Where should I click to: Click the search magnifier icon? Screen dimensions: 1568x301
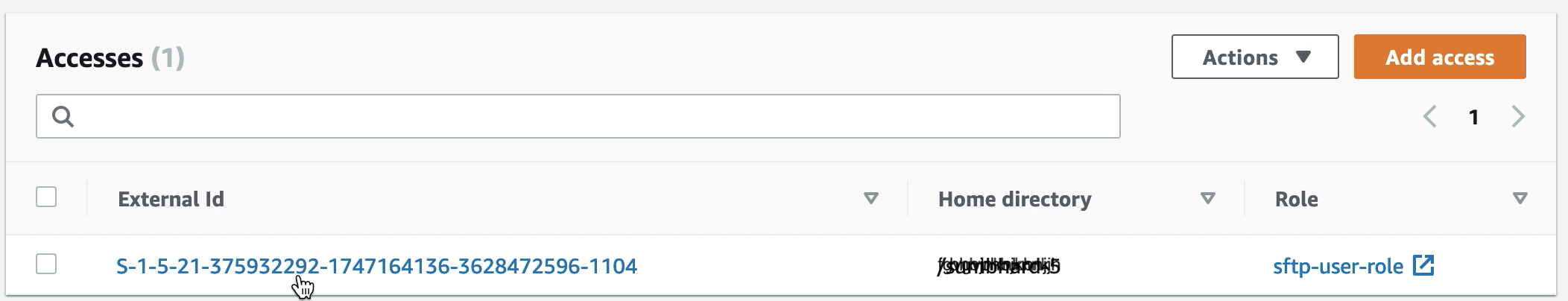[63, 116]
